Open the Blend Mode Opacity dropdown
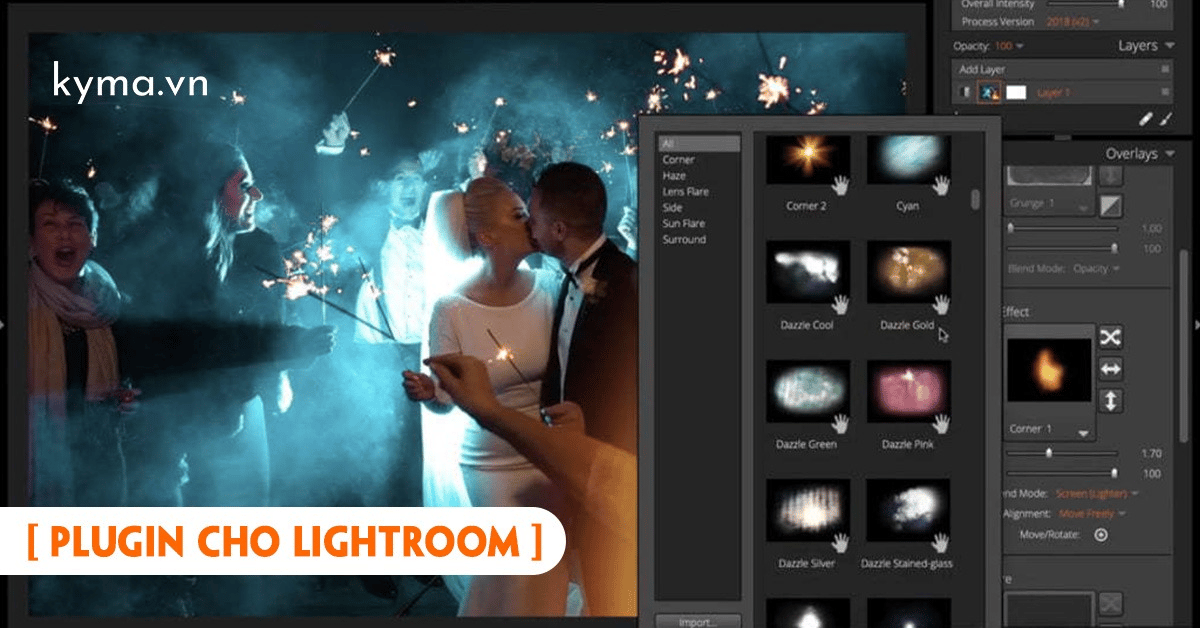The image size is (1200, 628). tap(1097, 268)
